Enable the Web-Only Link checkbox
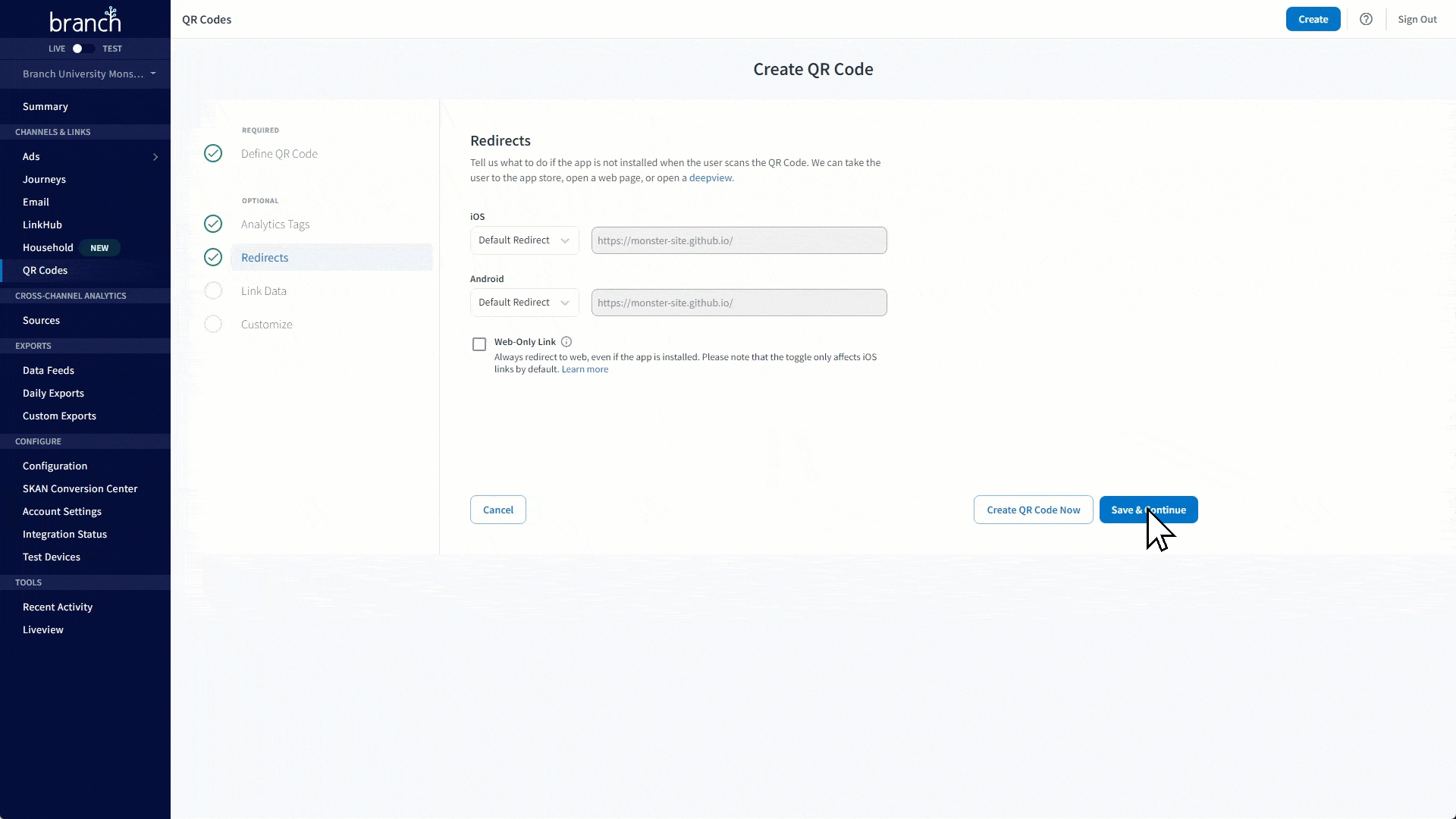Viewport: 1456px width, 819px height. 479,343
